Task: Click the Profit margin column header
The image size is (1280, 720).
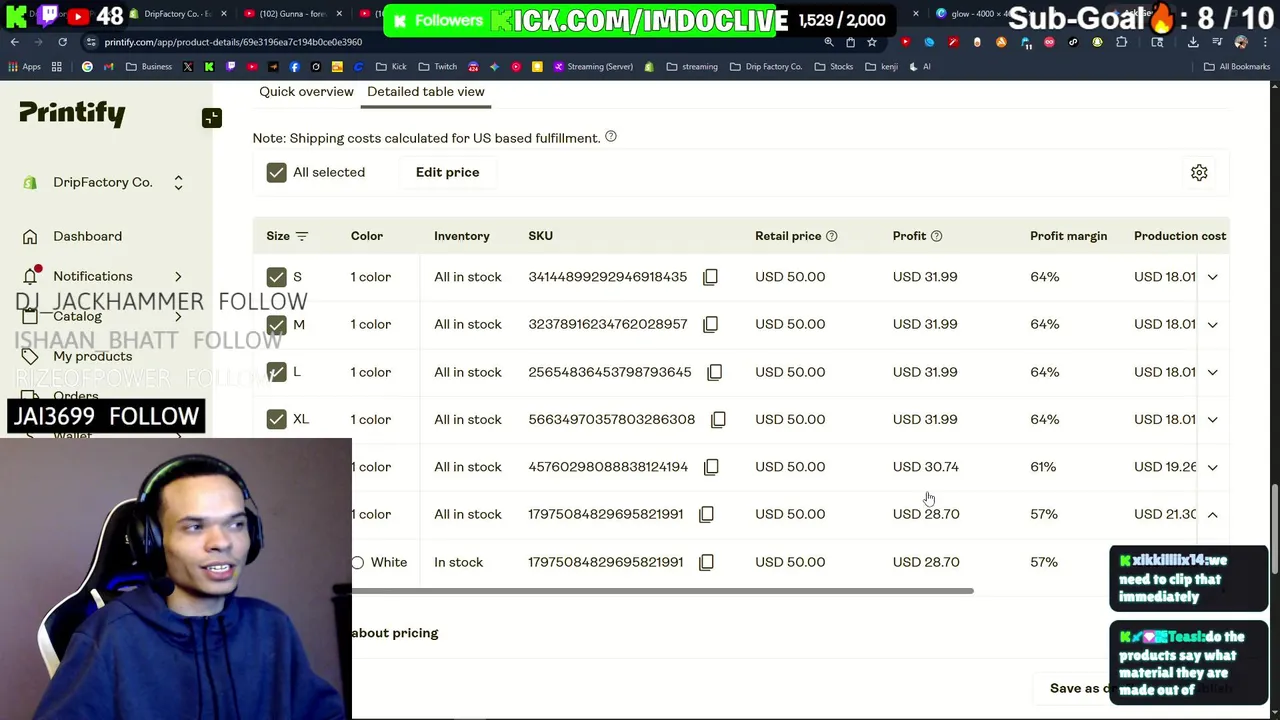Action: point(1068,236)
